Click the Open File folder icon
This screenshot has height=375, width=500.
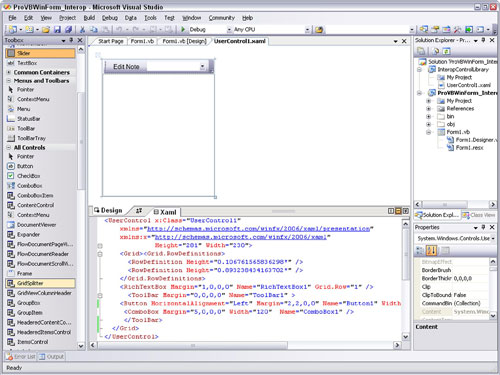click(46, 30)
